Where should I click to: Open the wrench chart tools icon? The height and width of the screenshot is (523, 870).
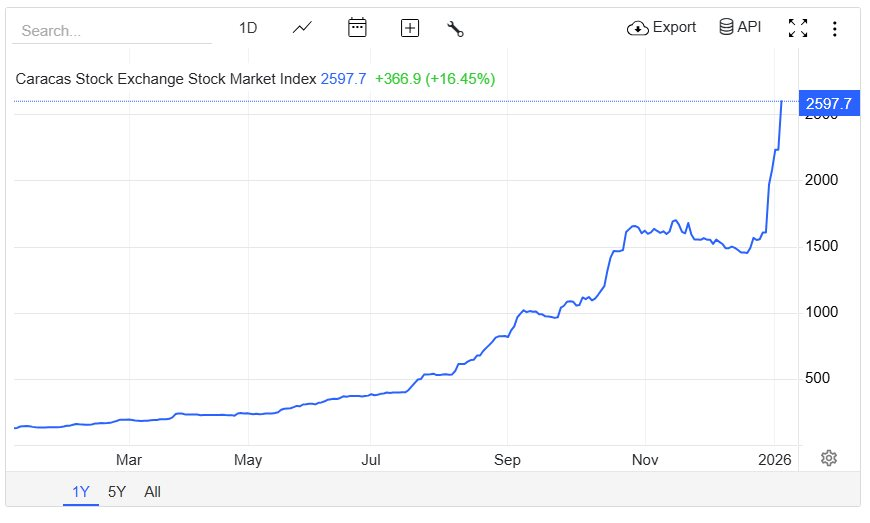[456, 28]
